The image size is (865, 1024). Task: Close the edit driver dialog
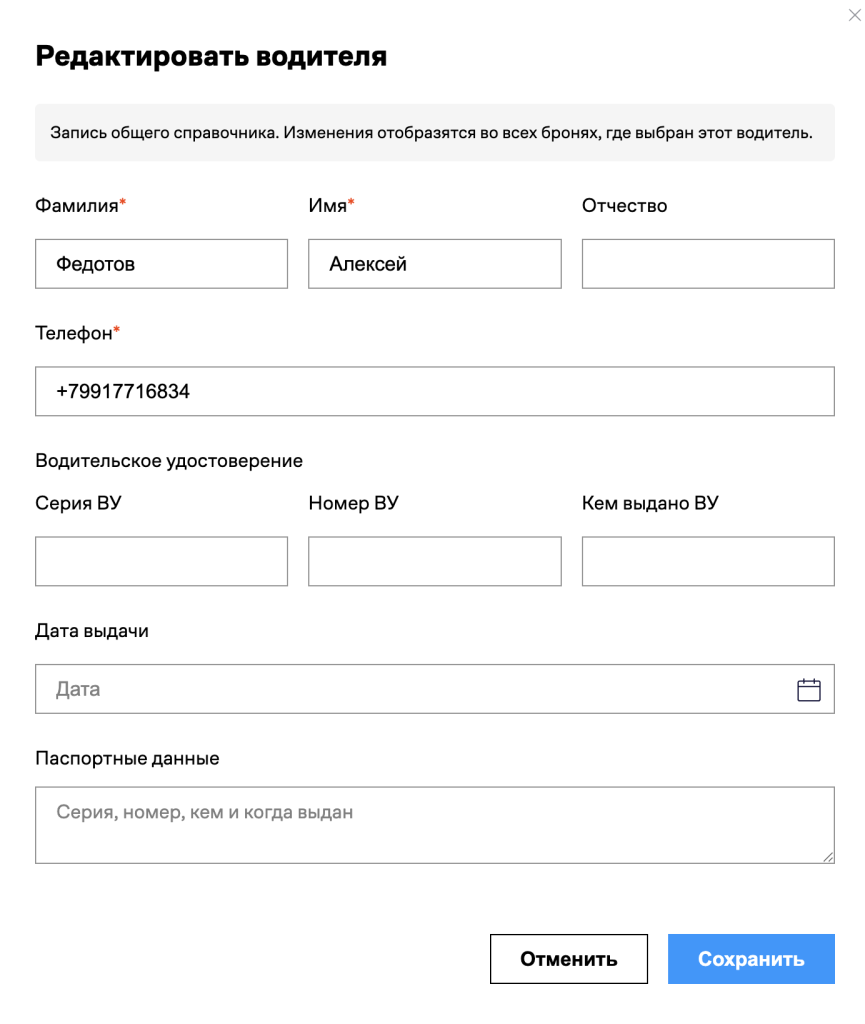[855, 15]
